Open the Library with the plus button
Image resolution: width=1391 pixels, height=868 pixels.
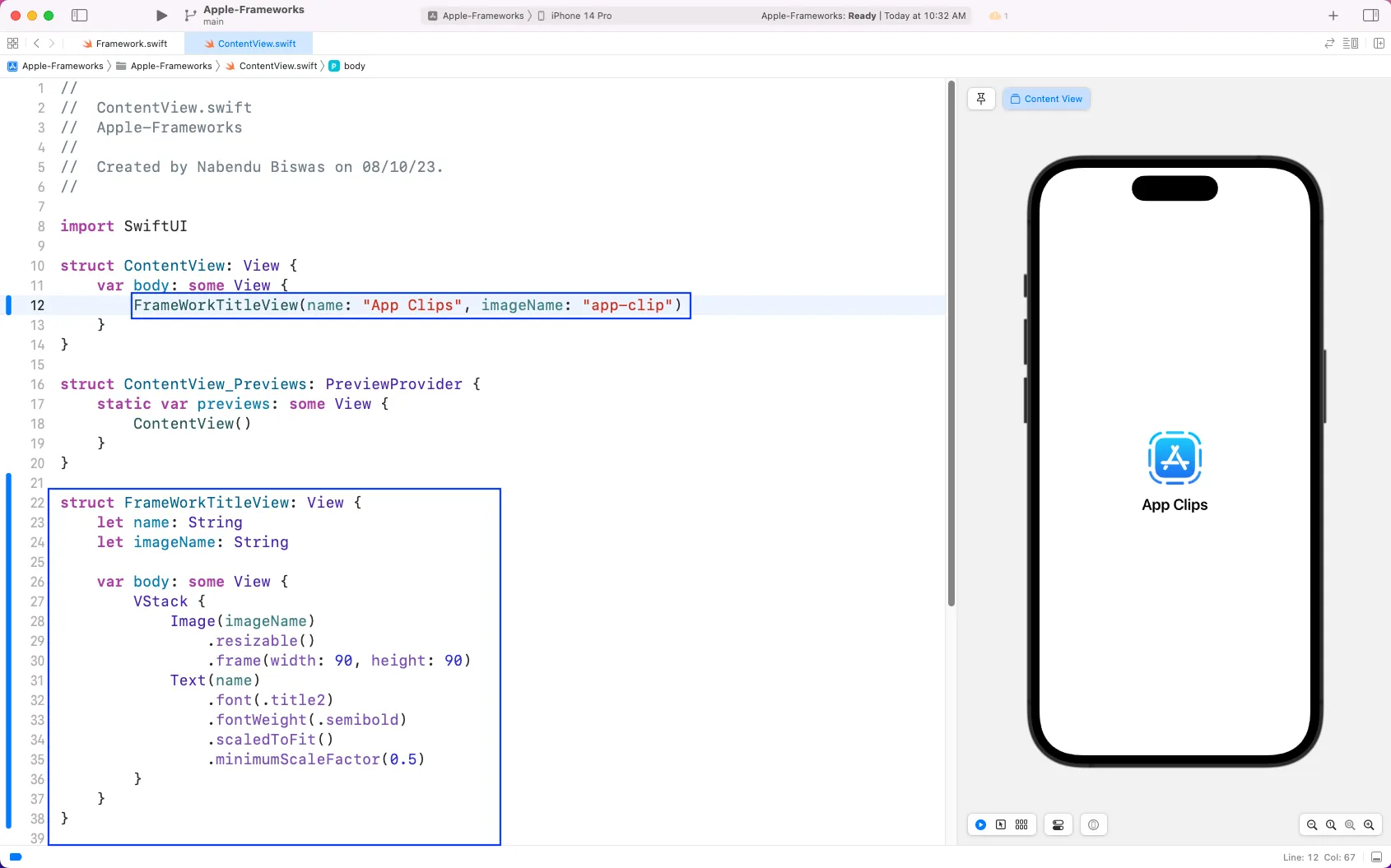click(1333, 15)
